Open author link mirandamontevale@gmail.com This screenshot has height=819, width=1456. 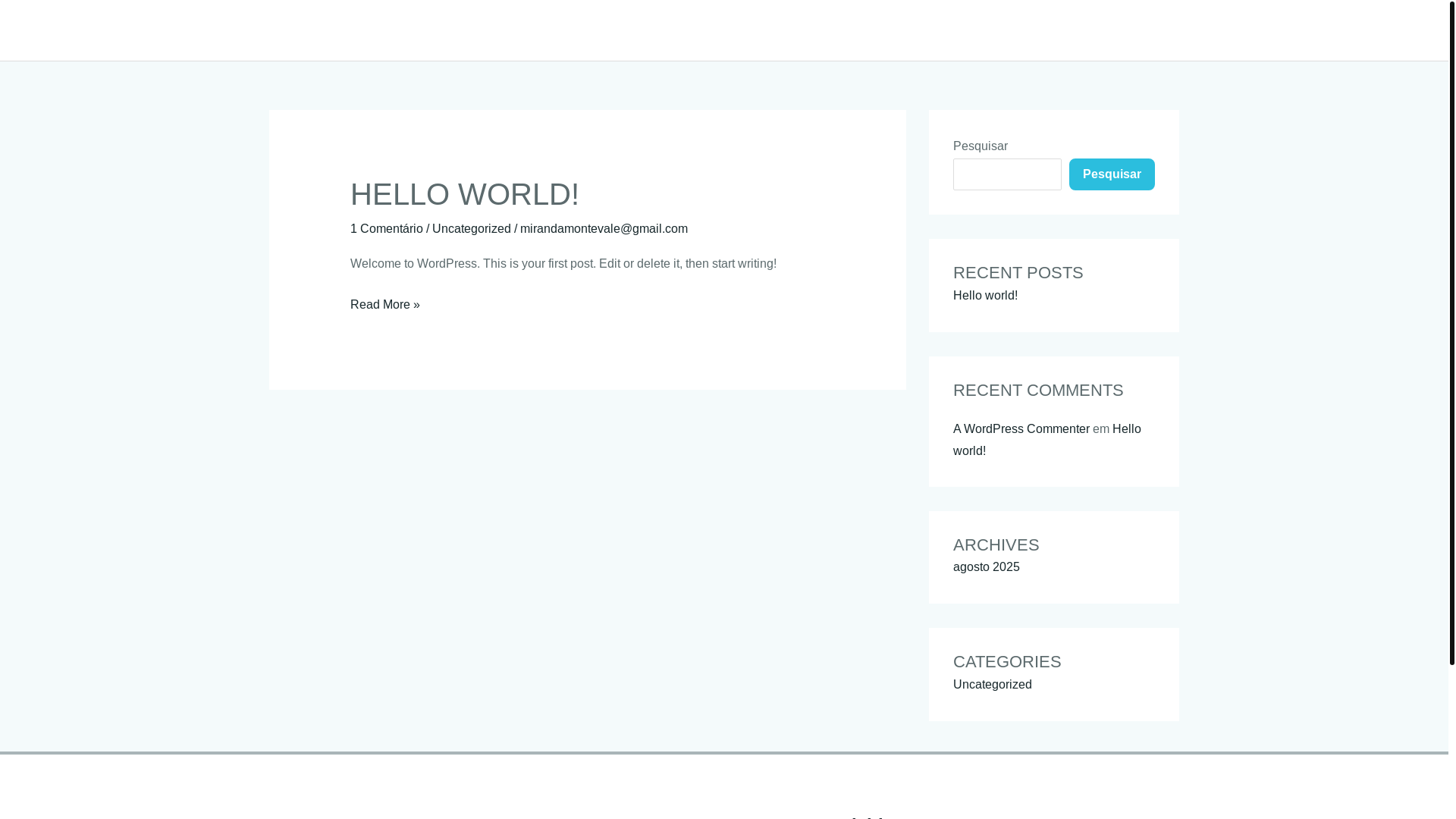[604, 228]
